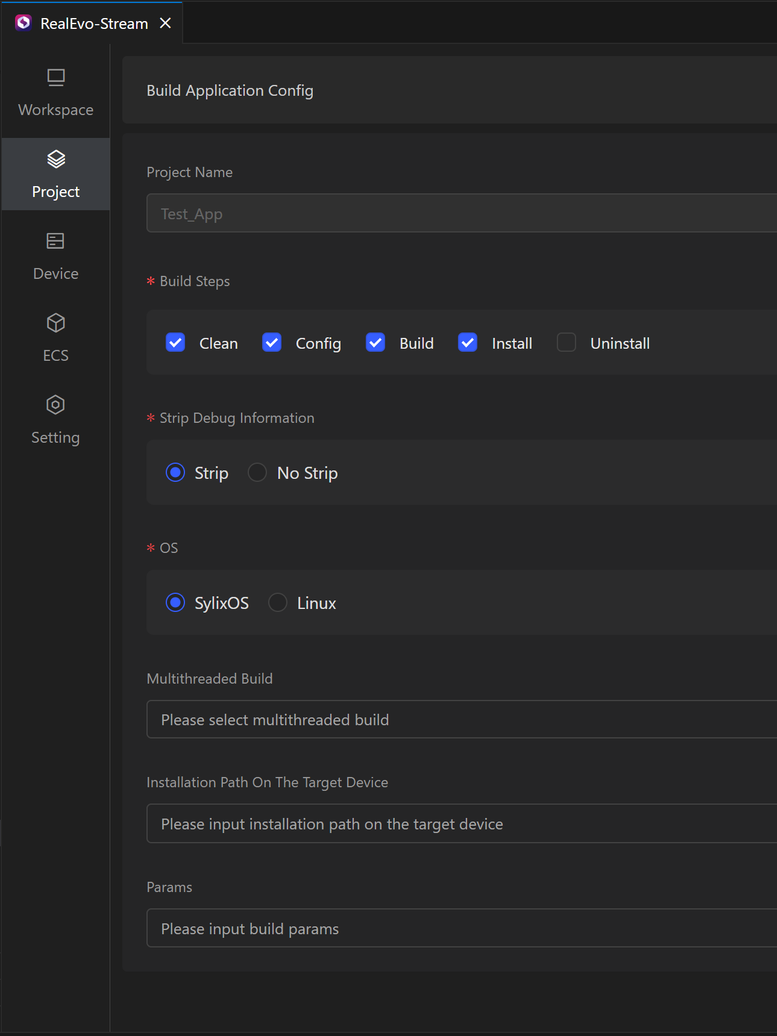Click the Project Name field
The width and height of the screenshot is (777, 1036).
[461, 213]
